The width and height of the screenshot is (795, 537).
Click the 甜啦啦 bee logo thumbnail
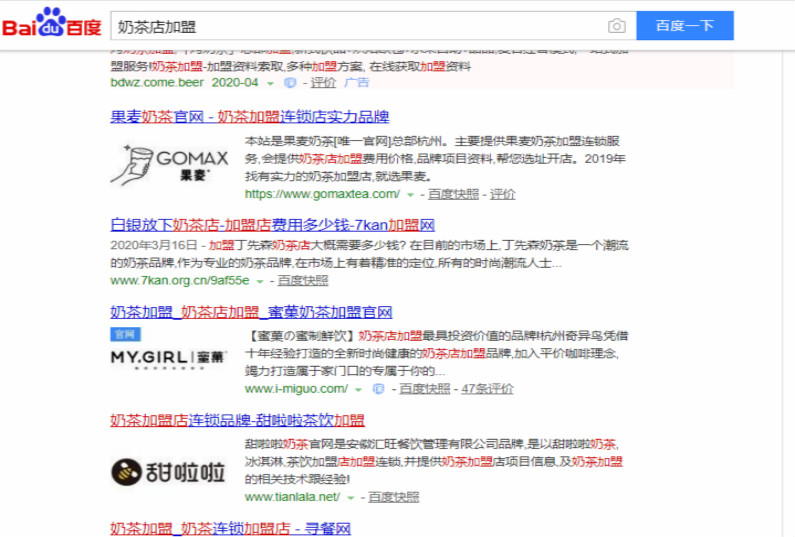[x=168, y=473]
